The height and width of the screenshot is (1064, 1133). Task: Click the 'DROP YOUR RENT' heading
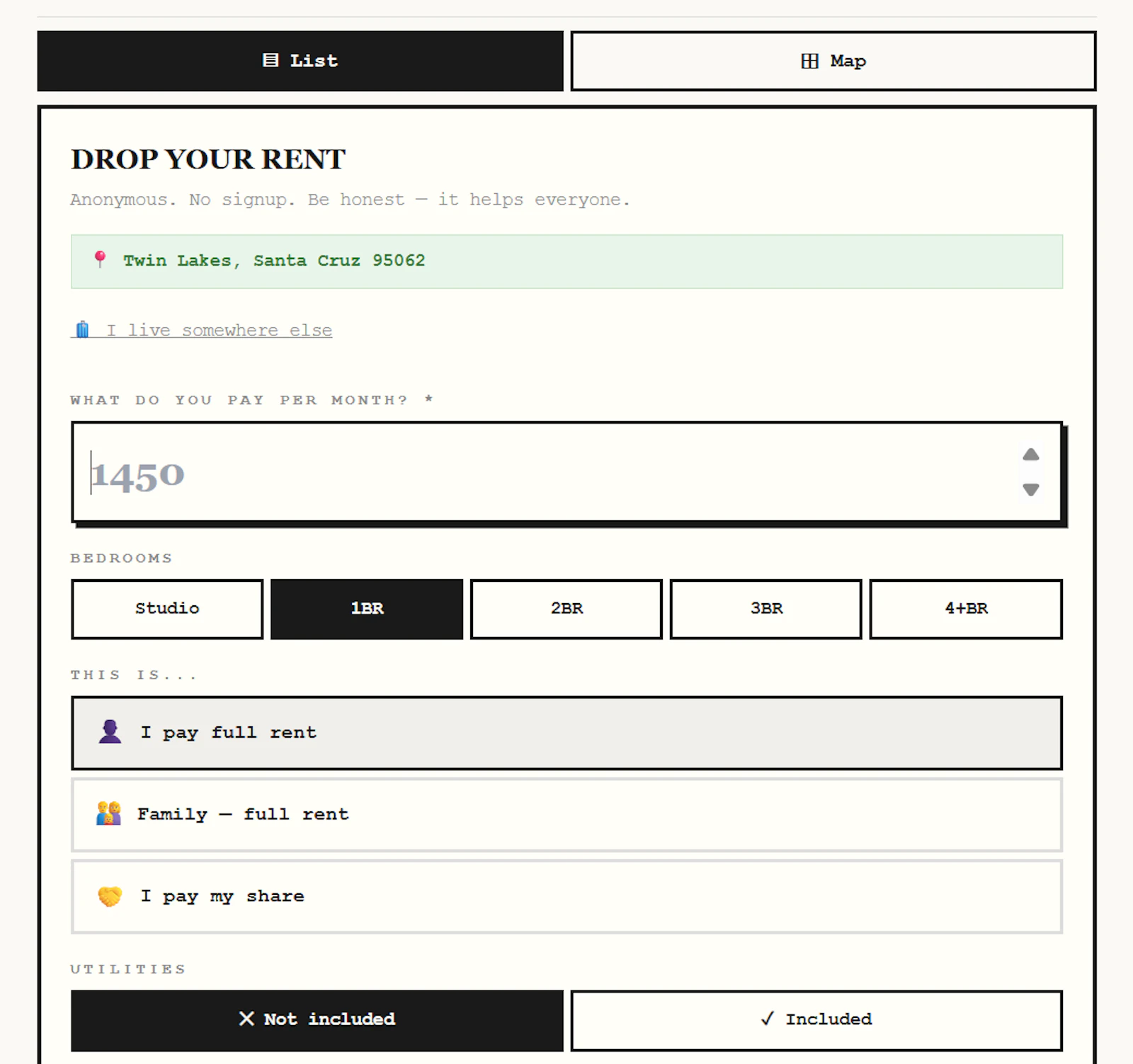[x=208, y=159]
